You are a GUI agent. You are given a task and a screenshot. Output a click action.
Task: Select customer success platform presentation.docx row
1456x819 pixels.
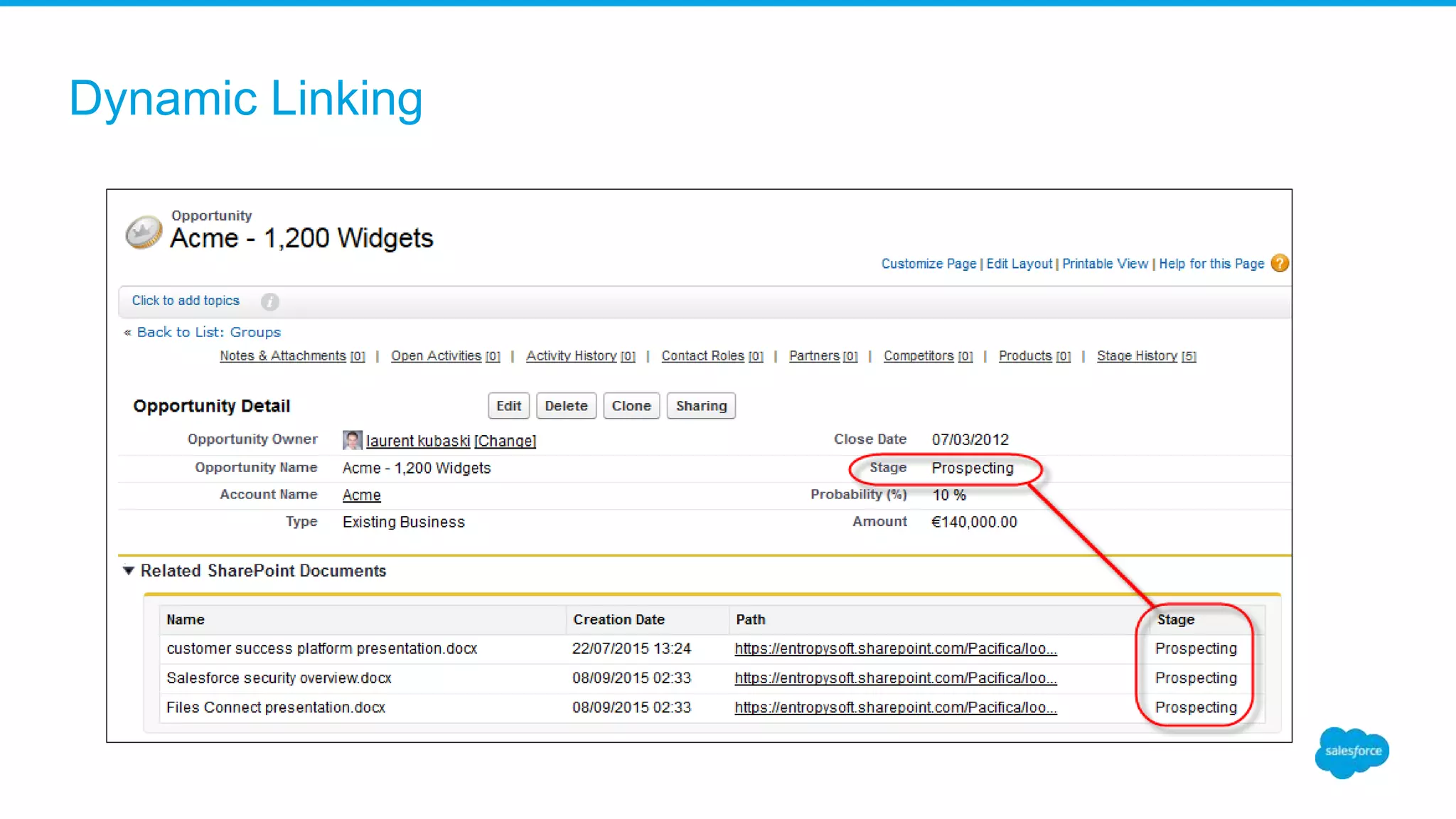click(x=712, y=648)
